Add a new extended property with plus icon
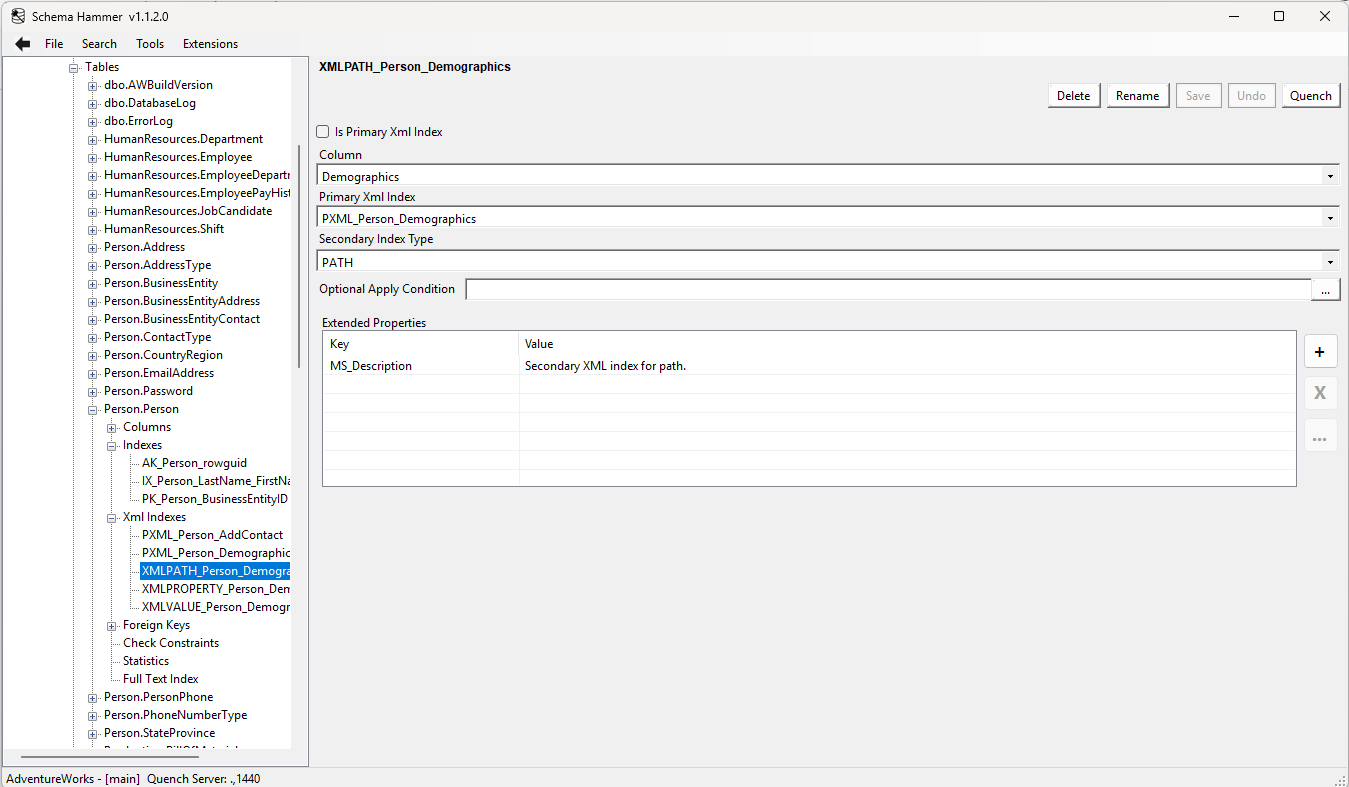The width and height of the screenshot is (1349, 787). (1320, 351)
